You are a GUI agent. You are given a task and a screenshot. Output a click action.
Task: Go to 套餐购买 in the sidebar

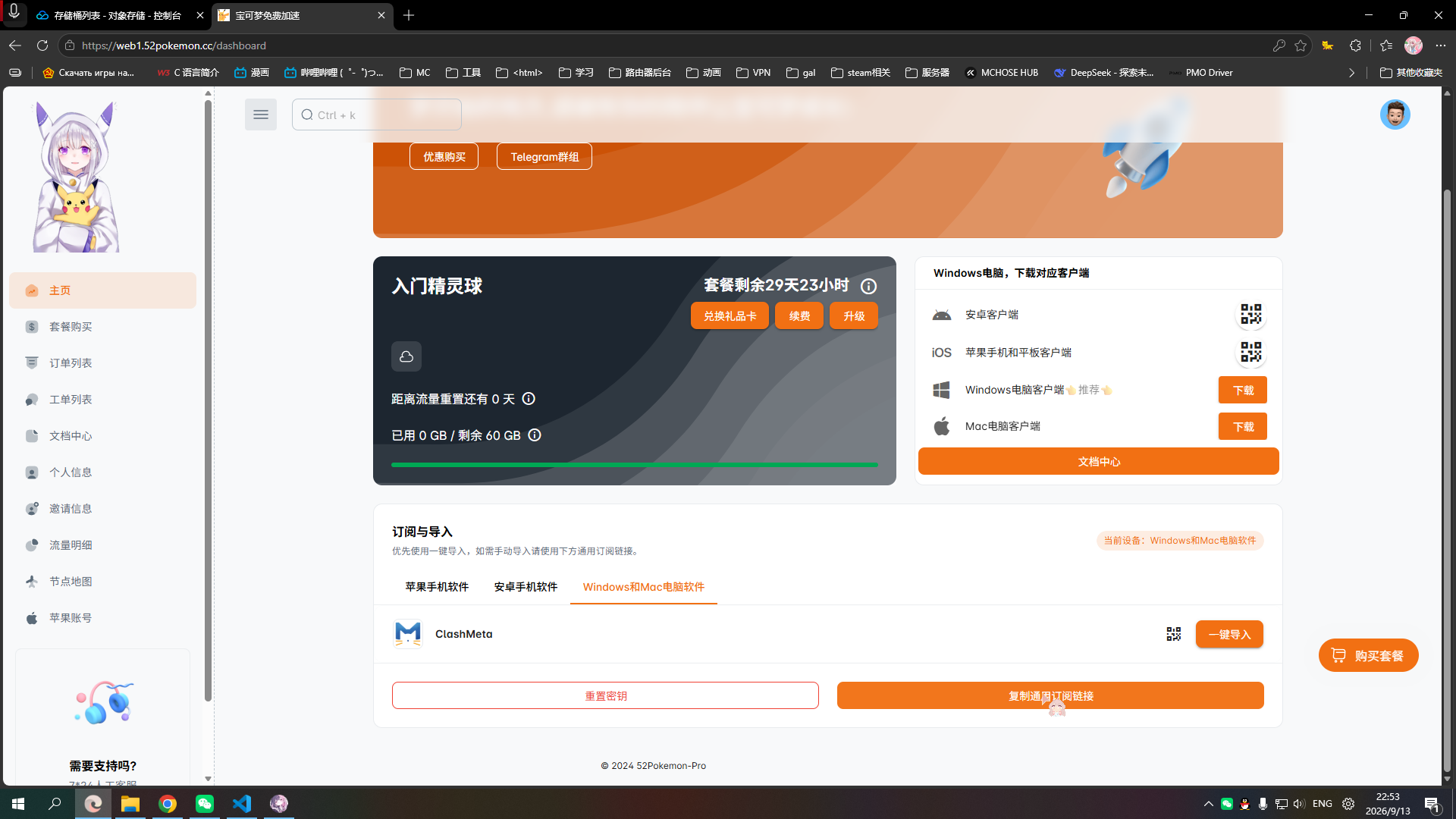click(x=102, y=327)
